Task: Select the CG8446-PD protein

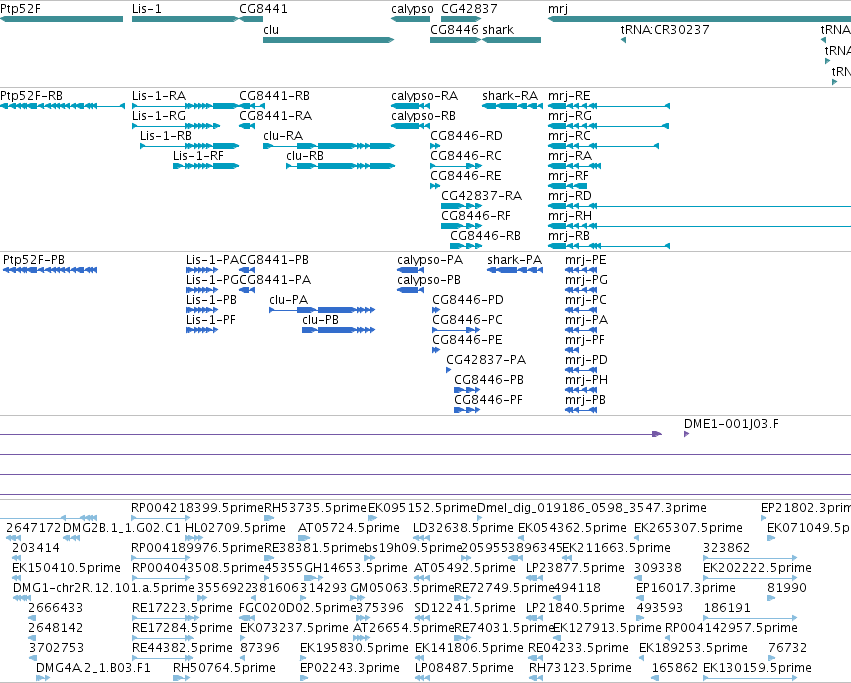Action: point(436,310)
